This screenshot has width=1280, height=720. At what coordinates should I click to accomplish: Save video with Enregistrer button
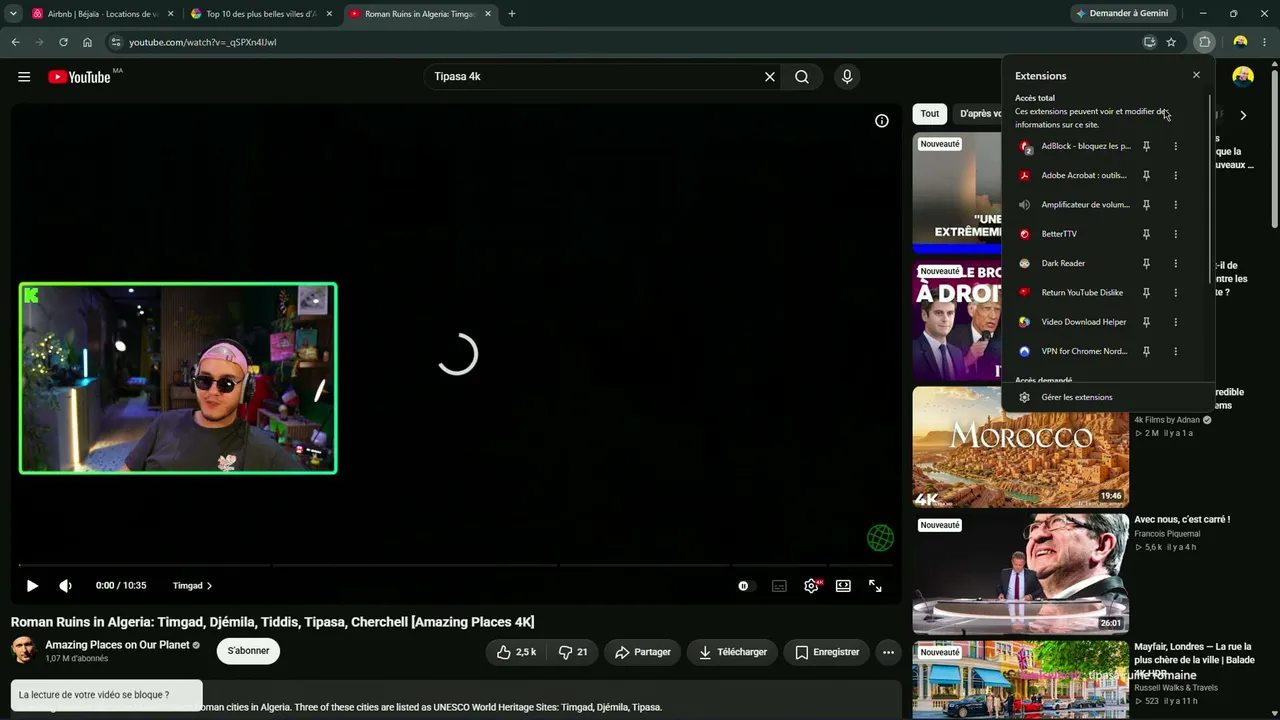827,652
